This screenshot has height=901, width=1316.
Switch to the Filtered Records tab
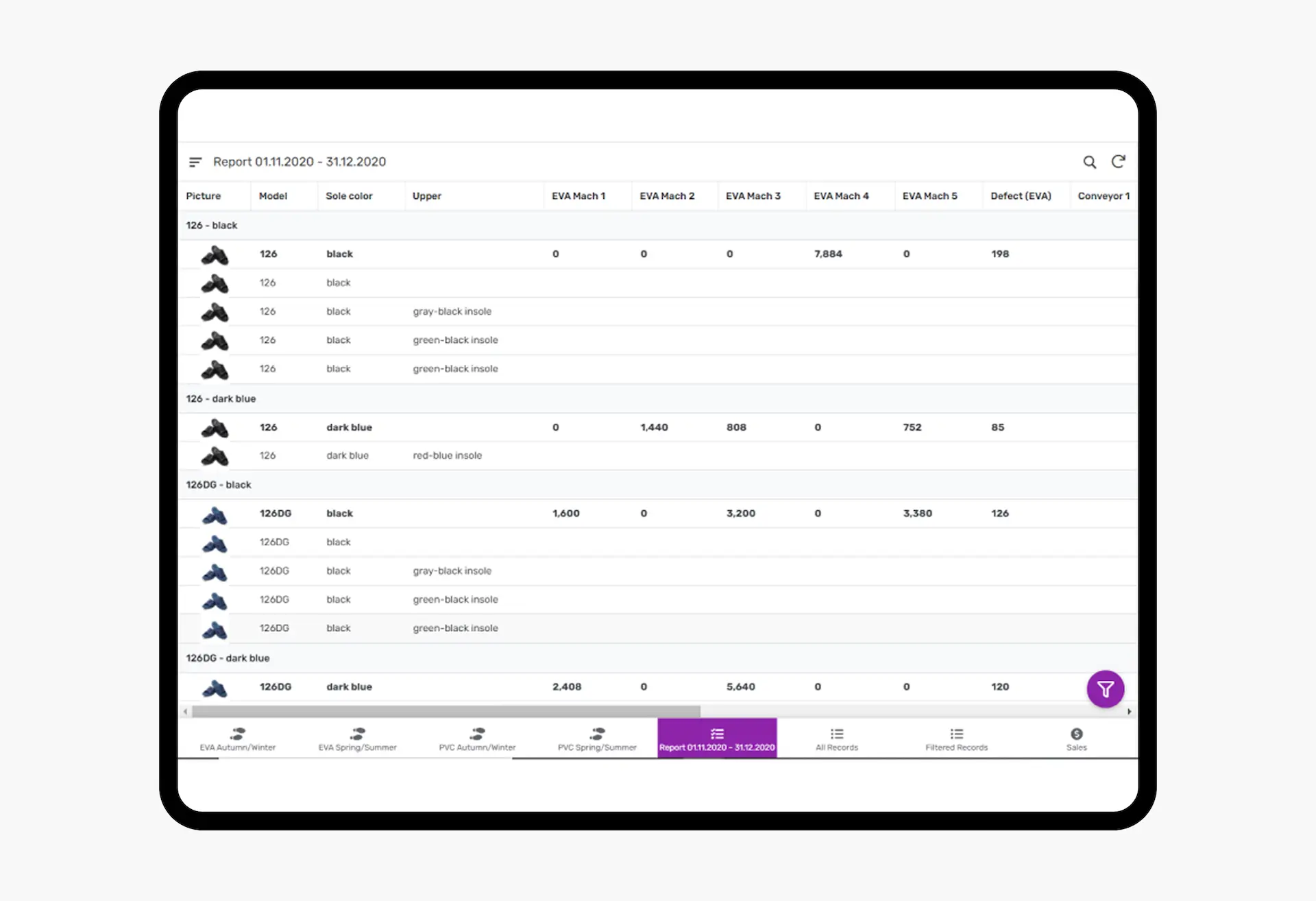(956, 739)
